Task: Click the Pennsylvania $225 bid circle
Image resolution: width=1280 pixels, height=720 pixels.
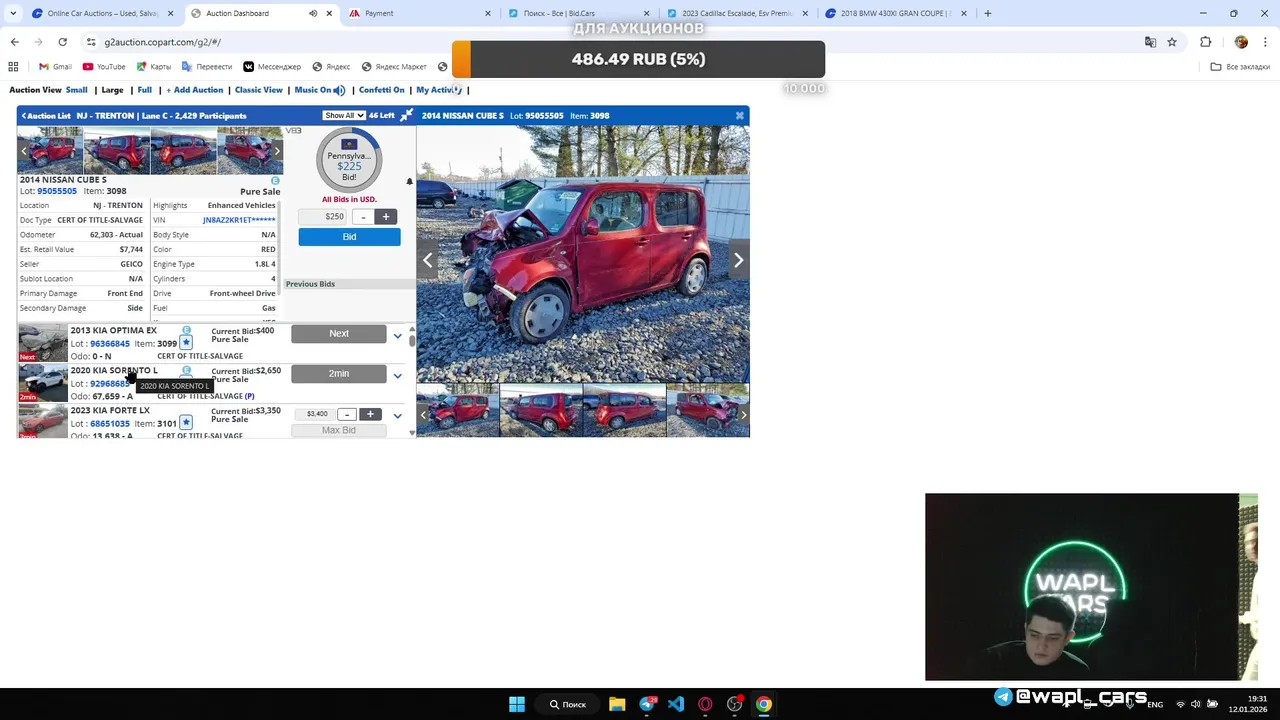Action: pyautogui.click(x=349, y=160)
